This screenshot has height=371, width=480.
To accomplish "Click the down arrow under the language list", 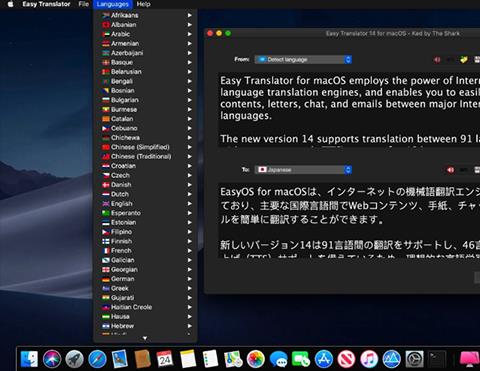I will (x=145, y=338).
